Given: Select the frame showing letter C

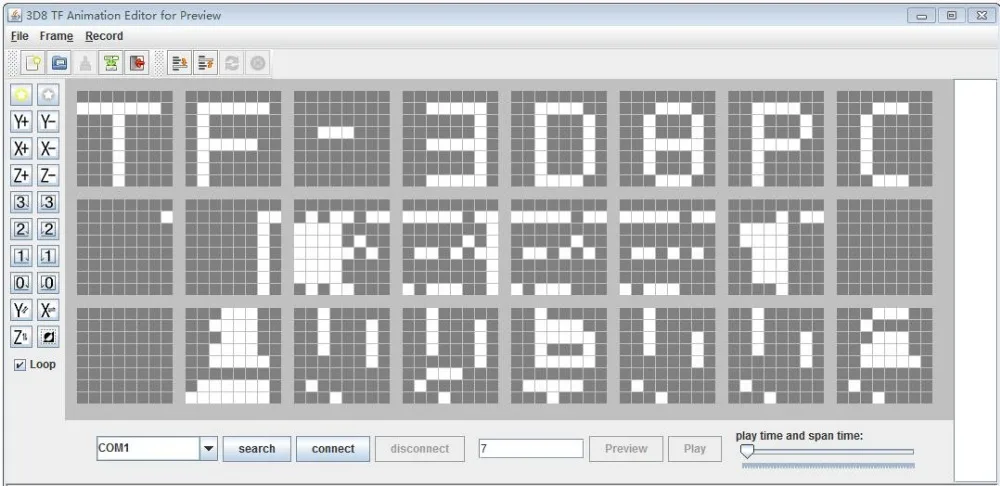Looking at the screenshot, I should (885, 138).
